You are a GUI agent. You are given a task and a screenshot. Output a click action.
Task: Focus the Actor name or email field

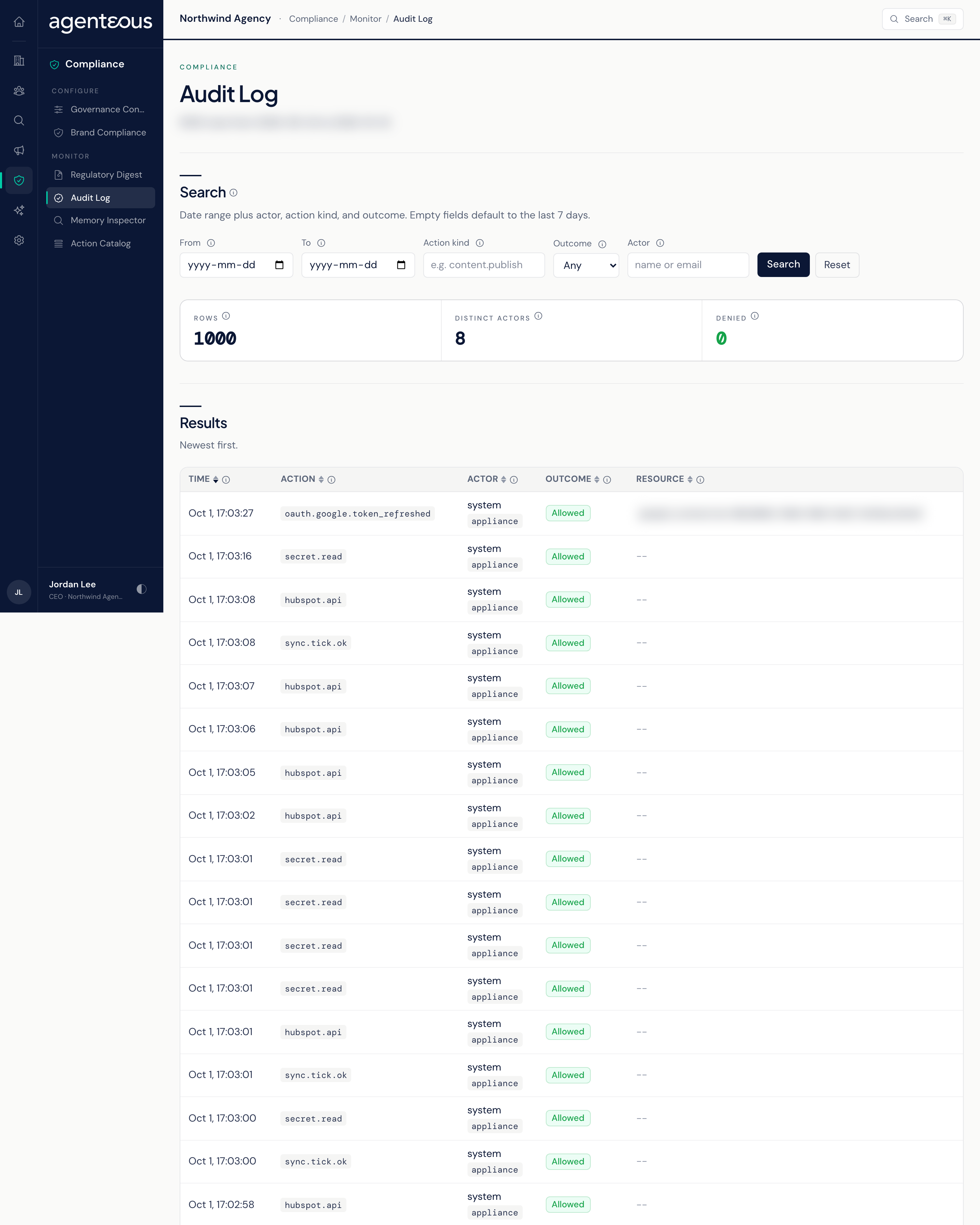[688, 265]
